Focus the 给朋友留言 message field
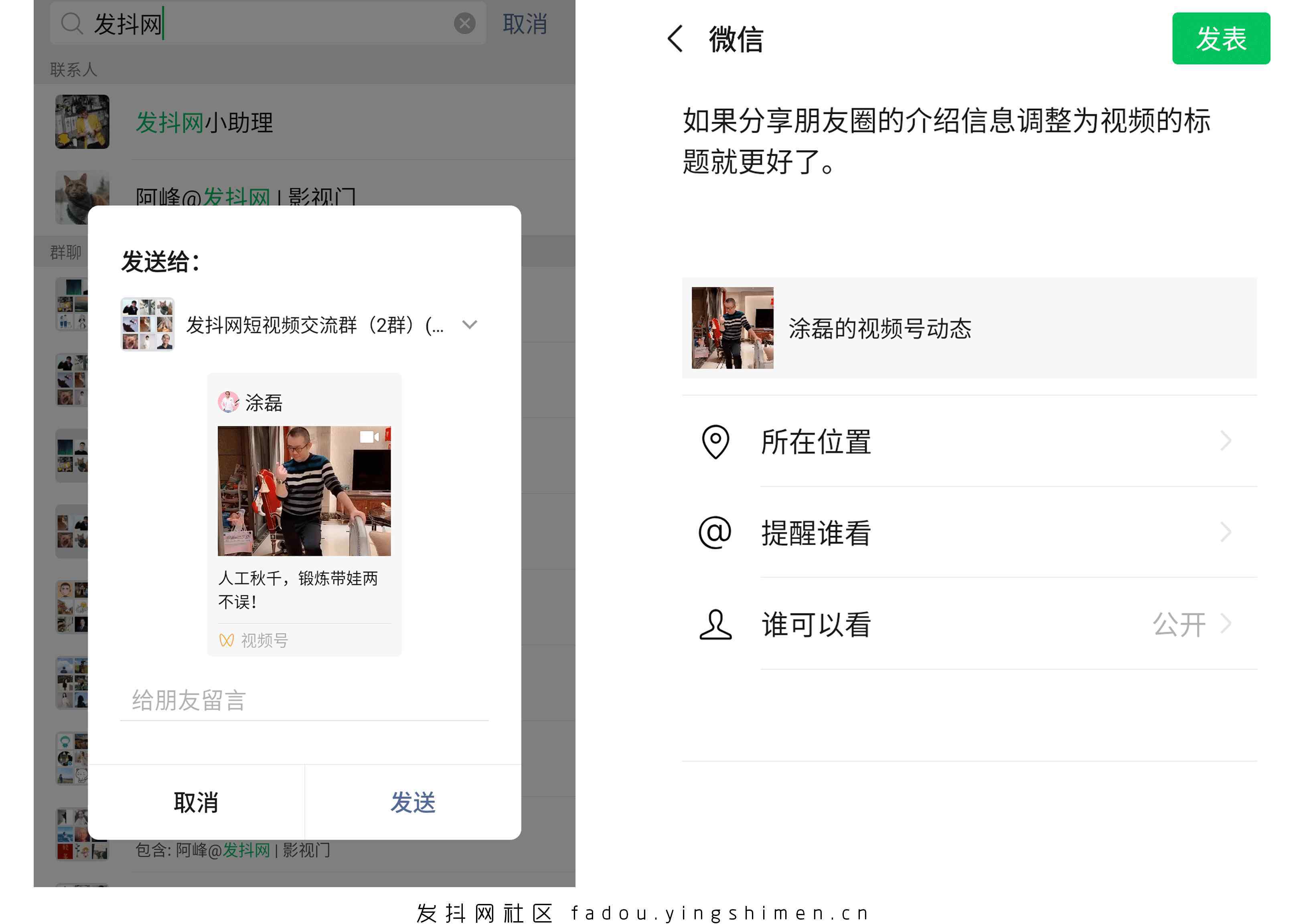This screenshot has width=1303, height=924. coord(304,700)
